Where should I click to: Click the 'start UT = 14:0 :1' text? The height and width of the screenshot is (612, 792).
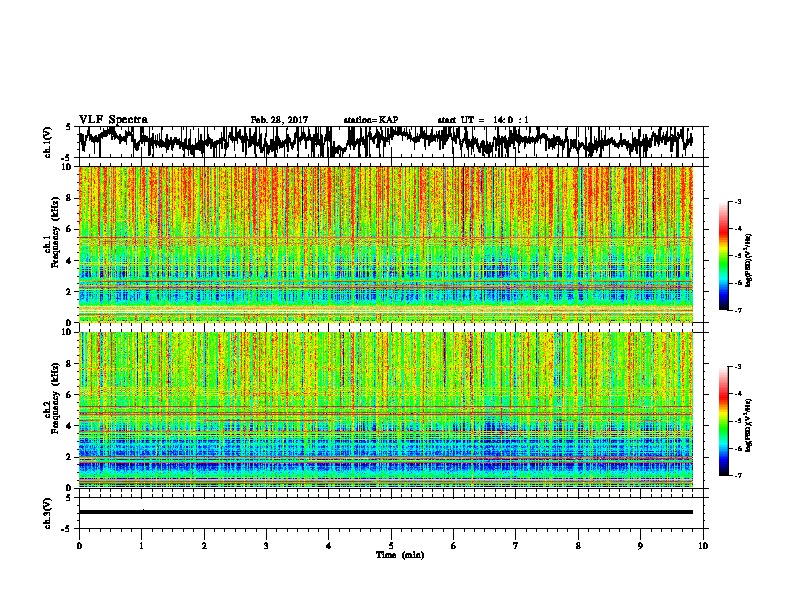pyautogui.click(x=483, y=120)
